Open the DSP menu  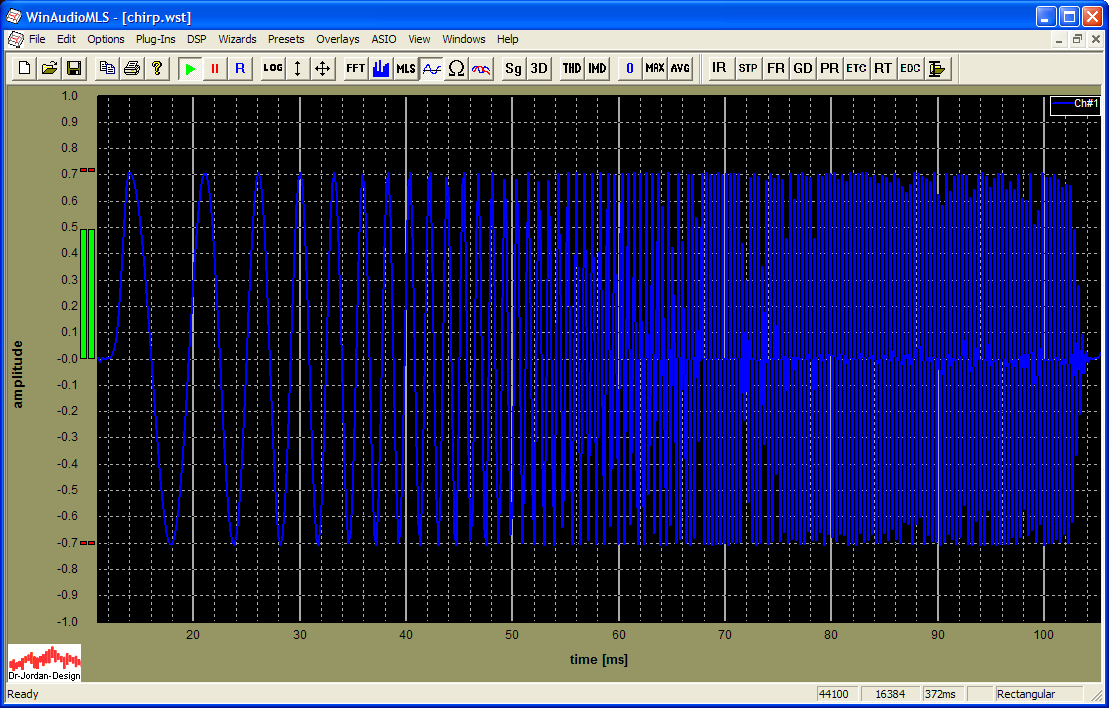click(x=197, y=39)
